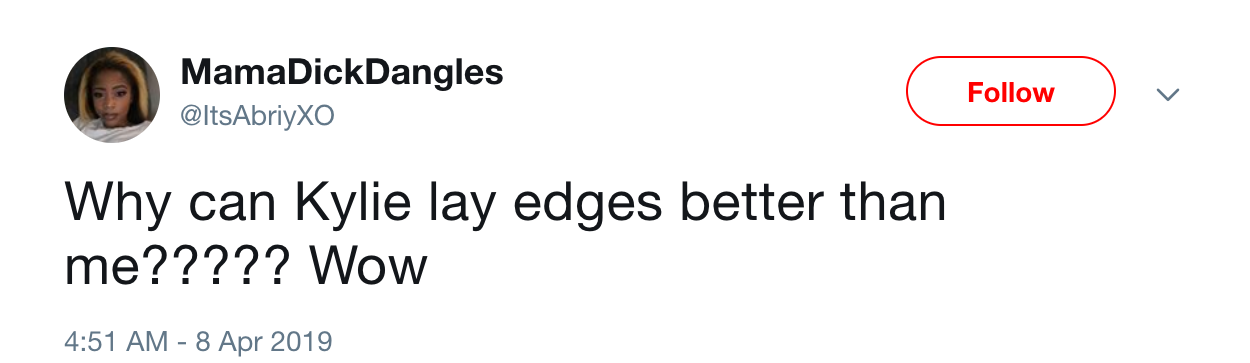Click the "AM" in the timestamp
The height and width of the screenshot is (363, 1250).
coord(148,342)
